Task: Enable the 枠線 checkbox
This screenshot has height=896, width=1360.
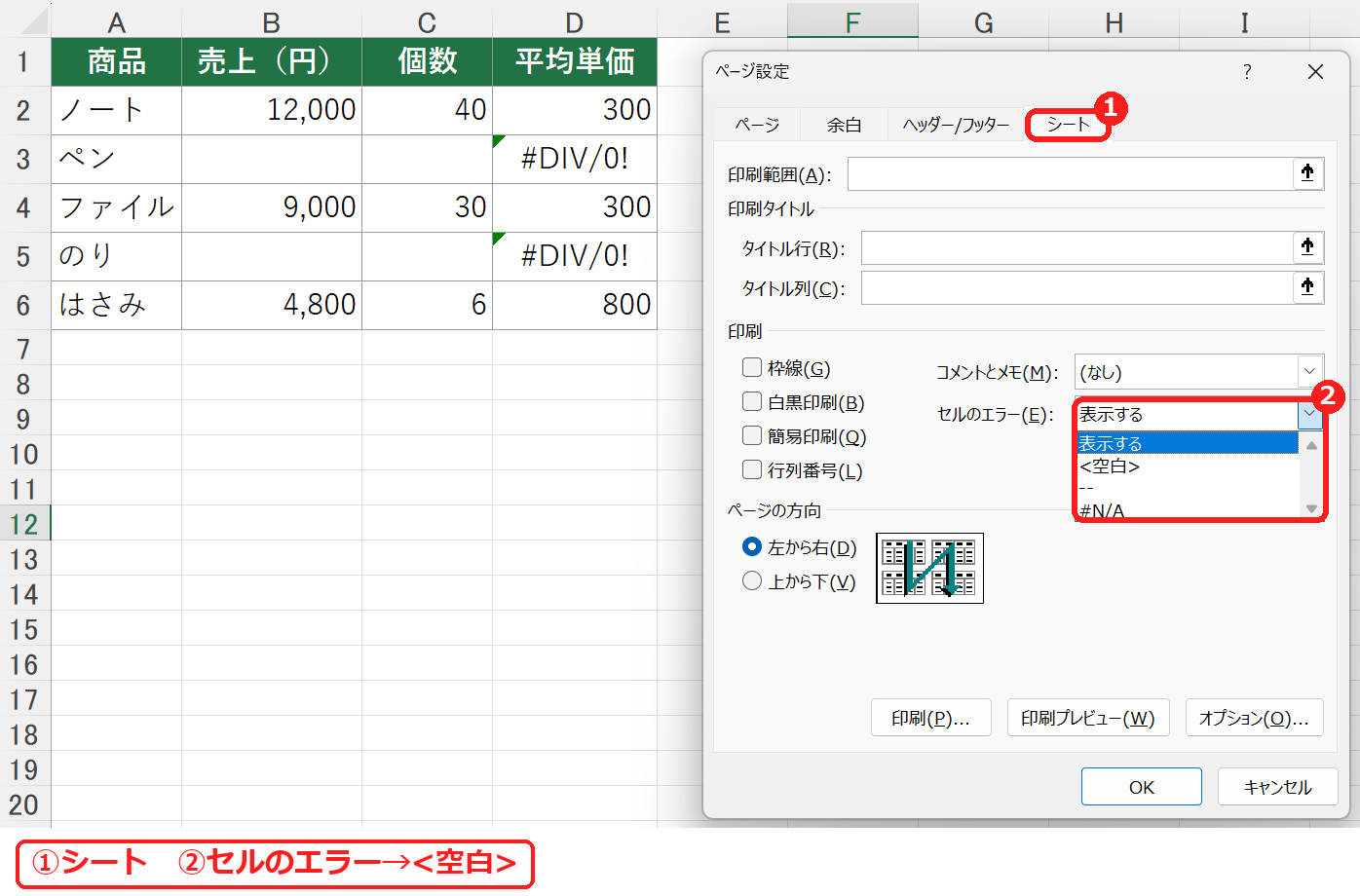Action: pyautogui.click(x=752, y=367)
